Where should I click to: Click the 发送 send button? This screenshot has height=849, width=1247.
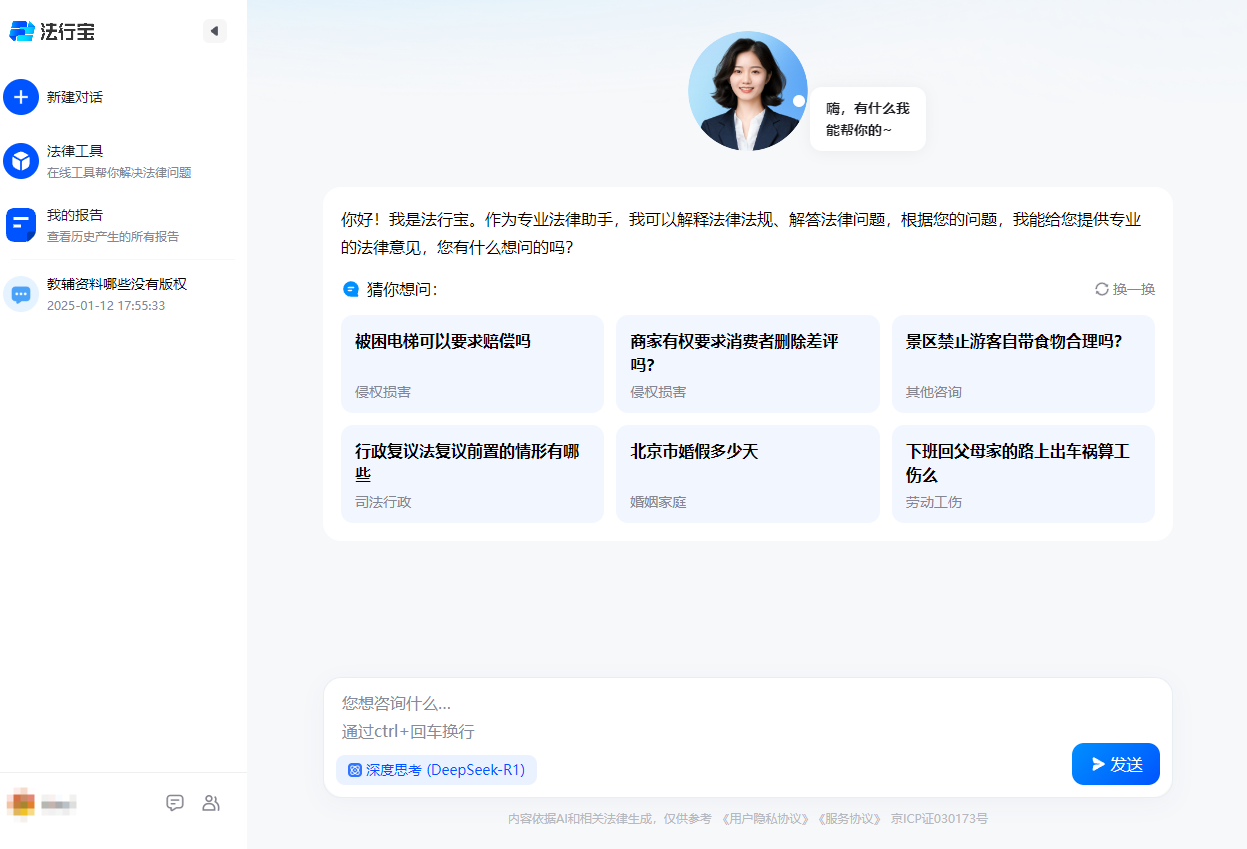tap(1115, 763)
